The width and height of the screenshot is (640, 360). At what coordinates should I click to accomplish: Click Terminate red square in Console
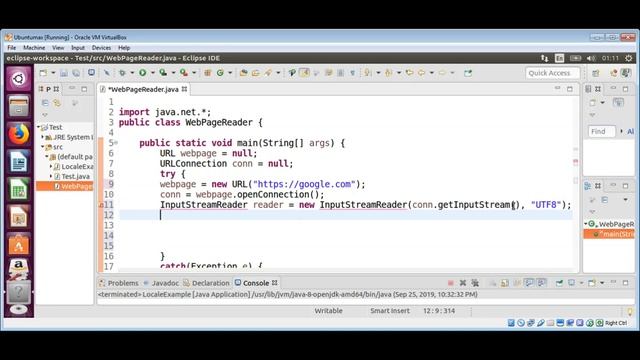451,283
